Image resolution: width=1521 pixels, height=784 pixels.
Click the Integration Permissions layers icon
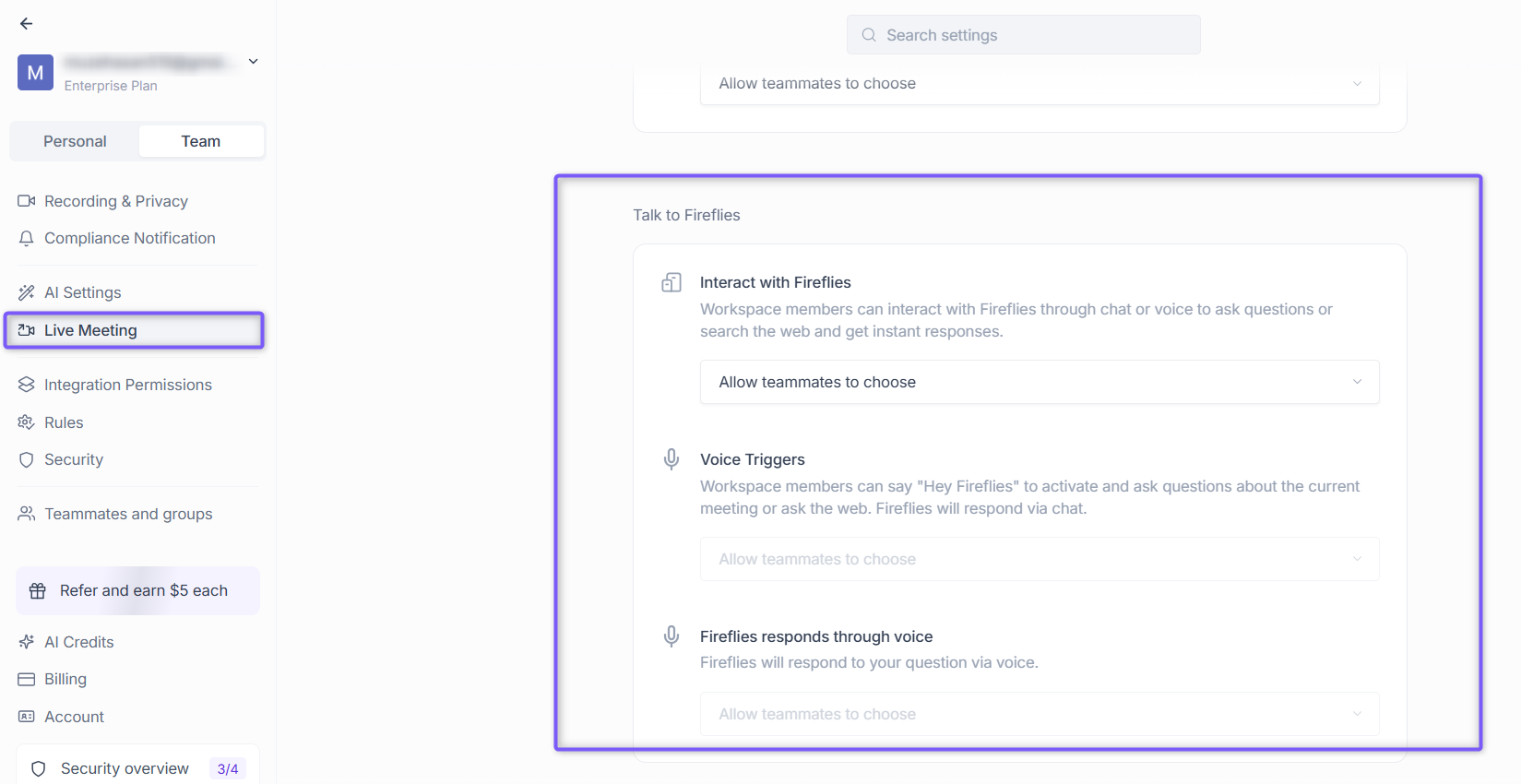tap(27, 385)
